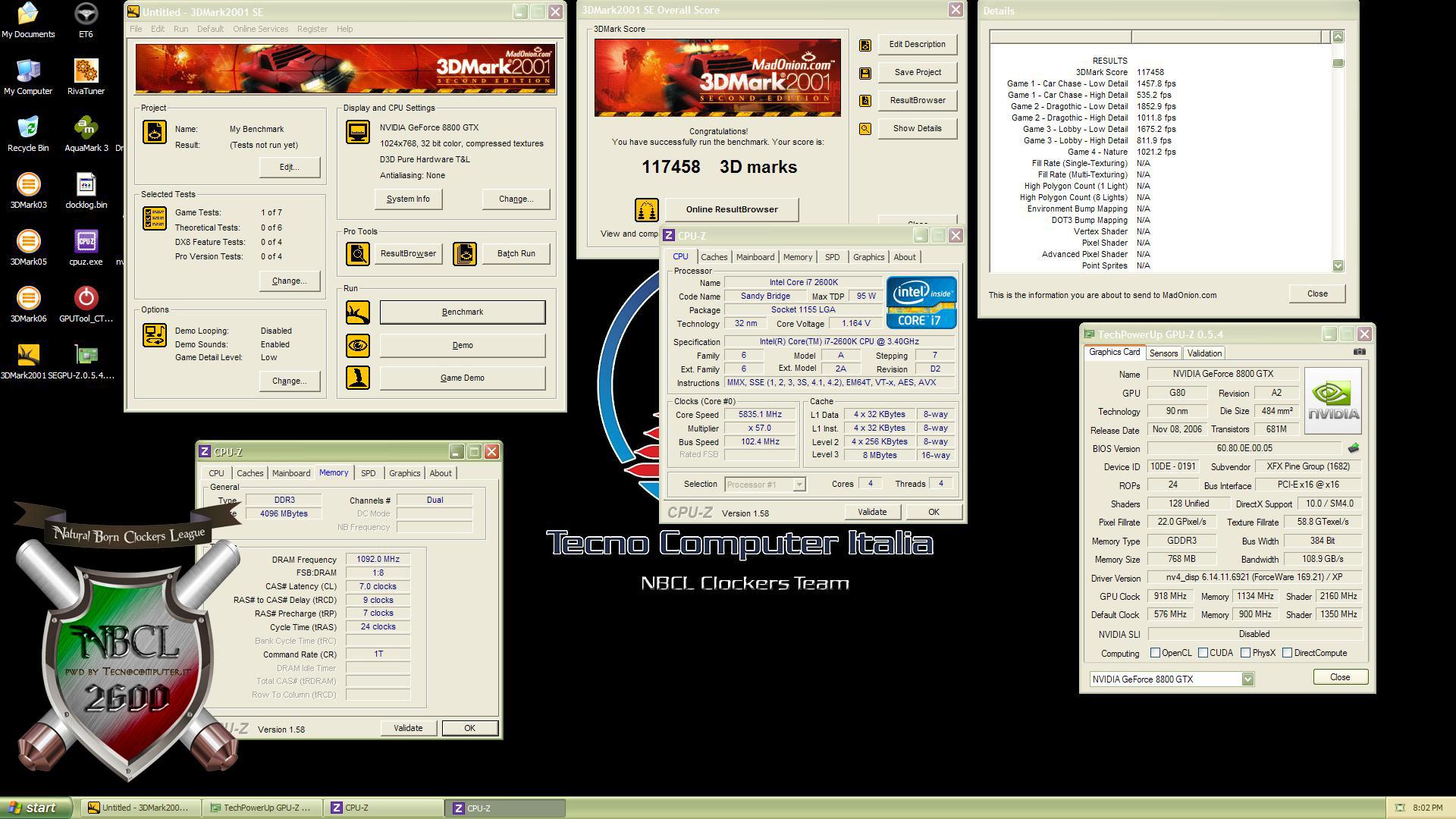Click the GPU-Z screenshot camera icon
Screen dimensions: 1456x819
(x=1360, y=352)
